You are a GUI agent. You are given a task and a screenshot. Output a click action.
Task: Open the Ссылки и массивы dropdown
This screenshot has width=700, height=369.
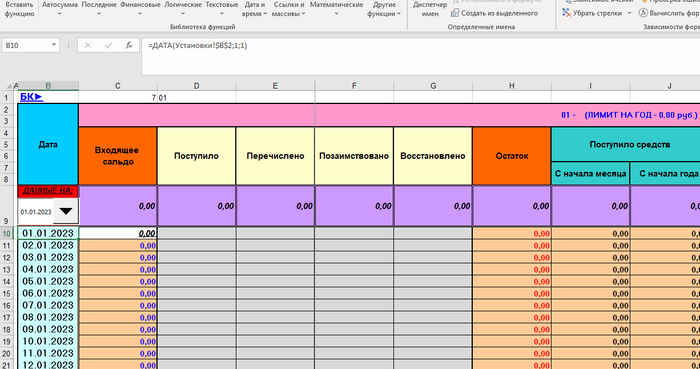[x=289, y=9]
